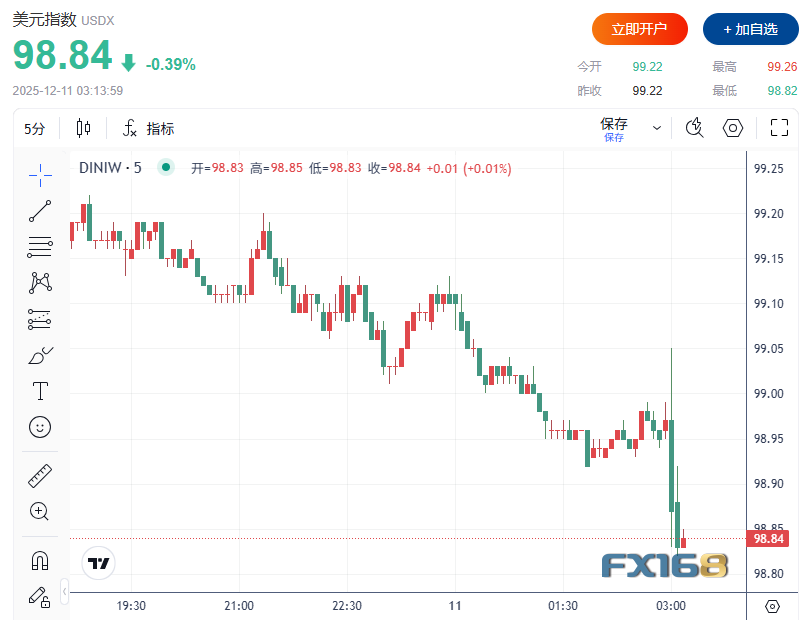Image resolution: width=812 pixels, height=620 pixels.
Task: Select the text annotation tool
Action: pyautogui.click(x=40, y=391)
